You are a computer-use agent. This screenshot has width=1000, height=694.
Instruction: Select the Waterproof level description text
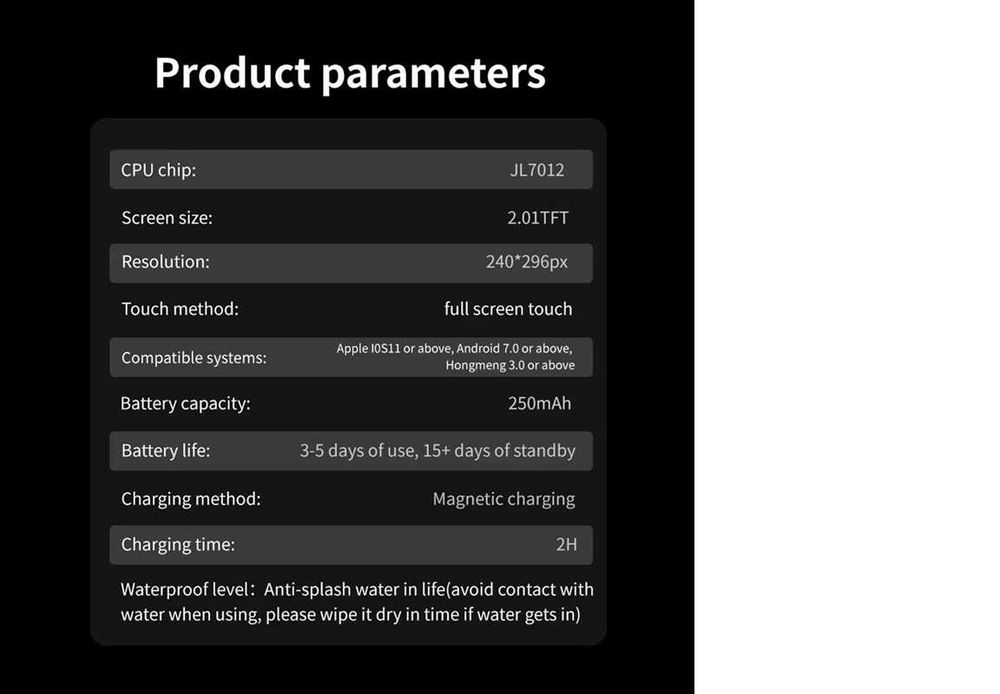pyautogui.click(x=357, y=602)
